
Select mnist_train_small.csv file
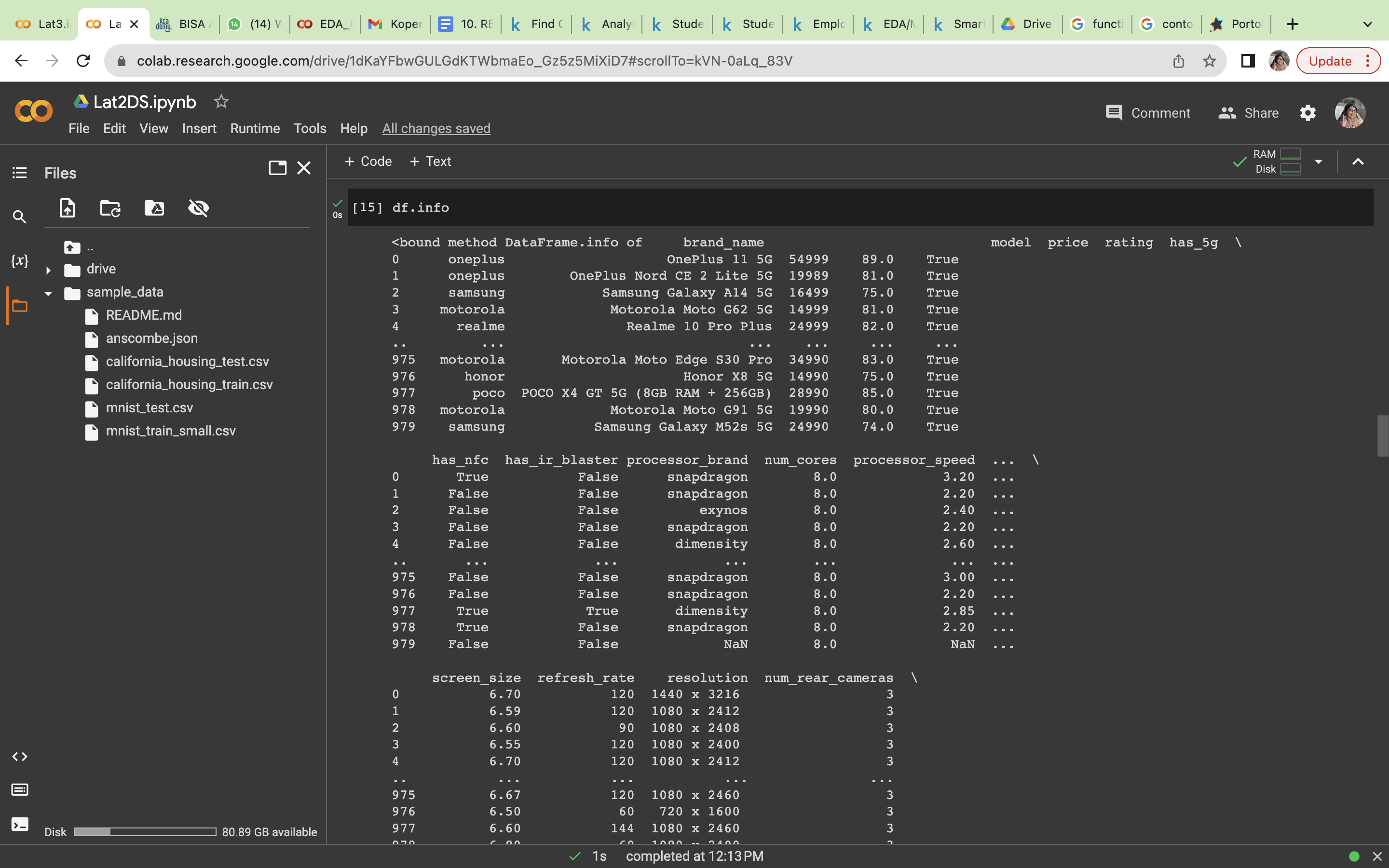170,431
